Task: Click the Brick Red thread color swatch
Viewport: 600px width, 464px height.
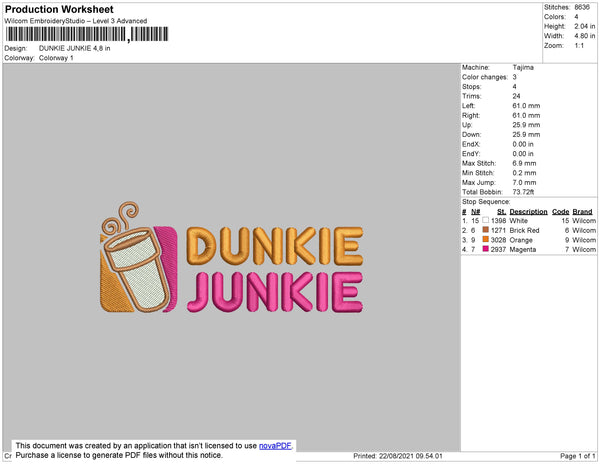Action: click(486, 230)
